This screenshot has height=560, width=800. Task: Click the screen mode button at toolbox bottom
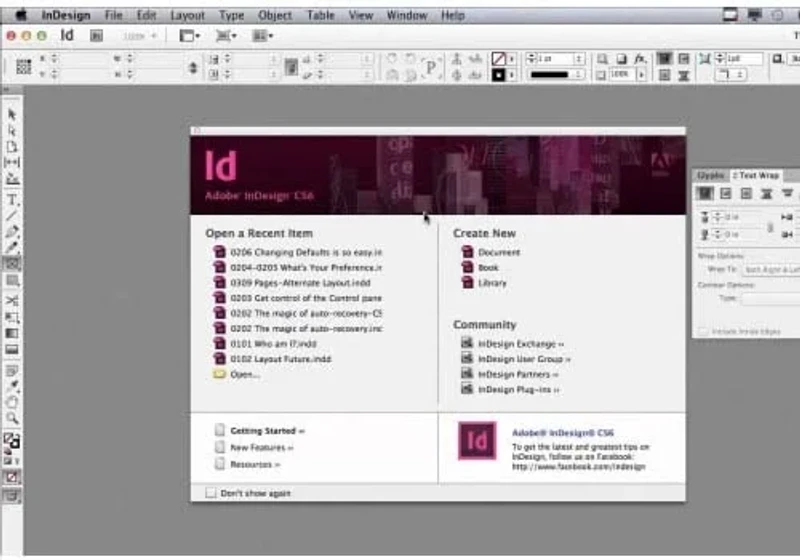click(x=11, y=496)
